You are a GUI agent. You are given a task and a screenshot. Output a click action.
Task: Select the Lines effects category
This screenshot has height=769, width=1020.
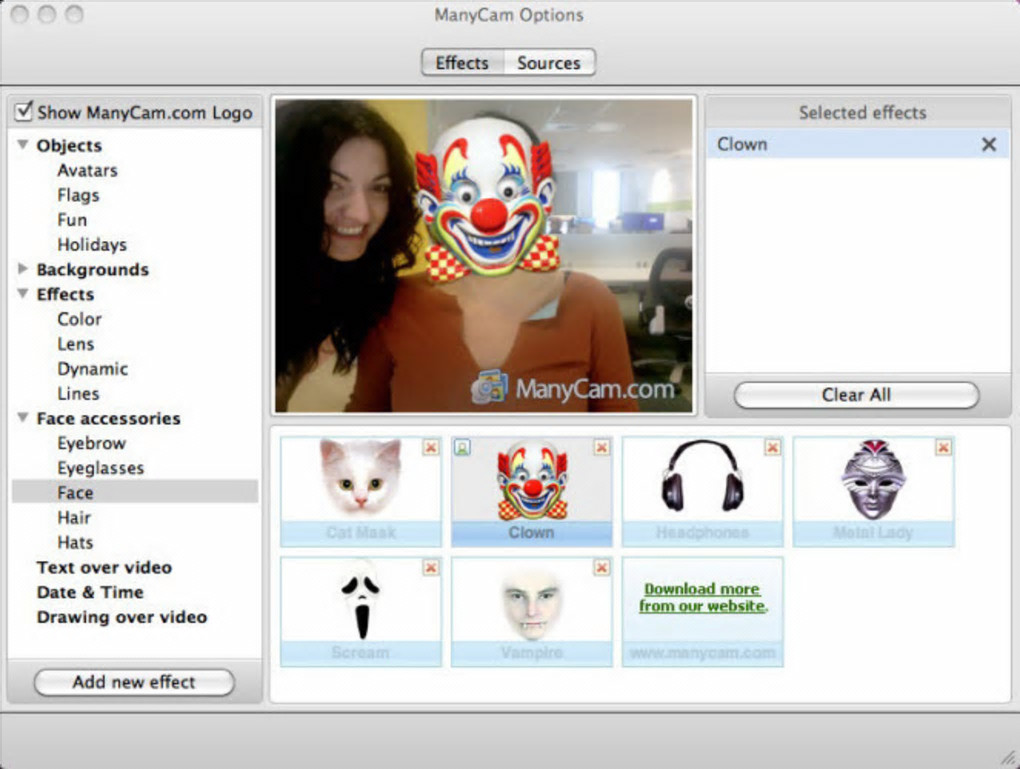coord(78,394)
